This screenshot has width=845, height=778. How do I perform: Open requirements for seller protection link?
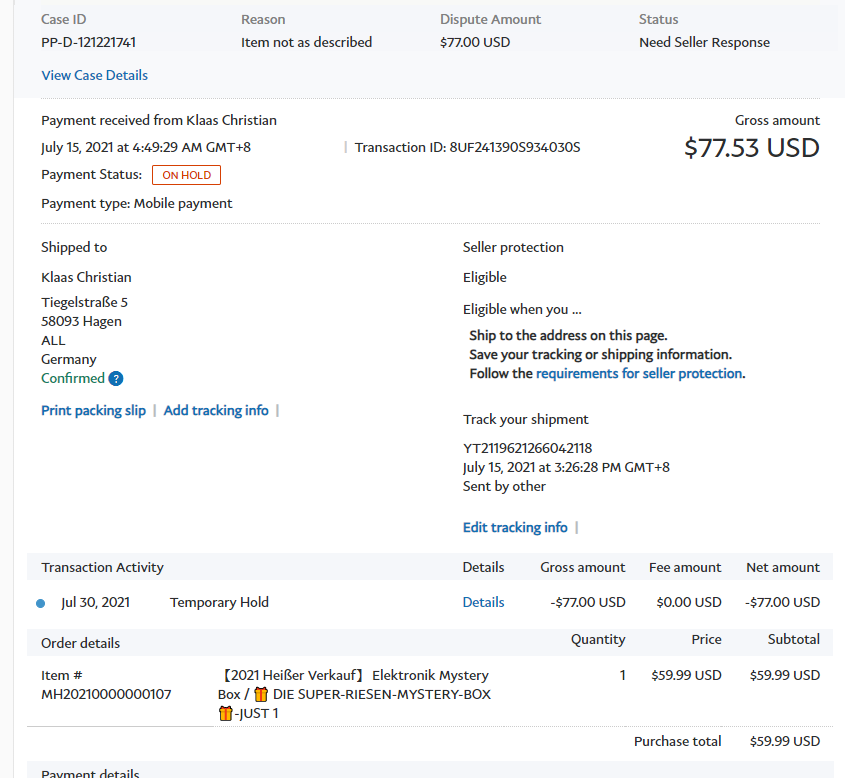click(639, 373)
